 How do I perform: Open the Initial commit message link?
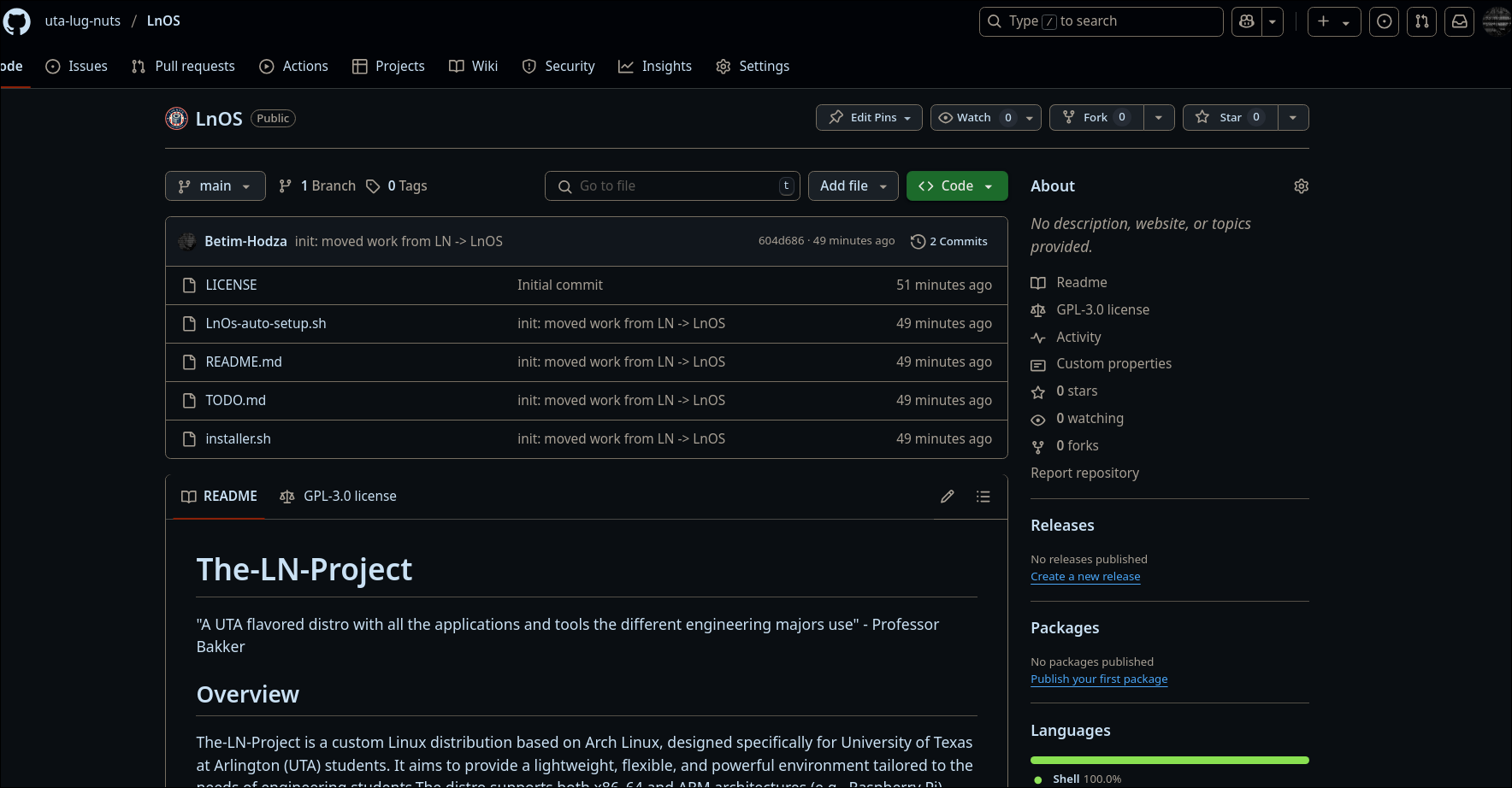[x=560, y=285]
